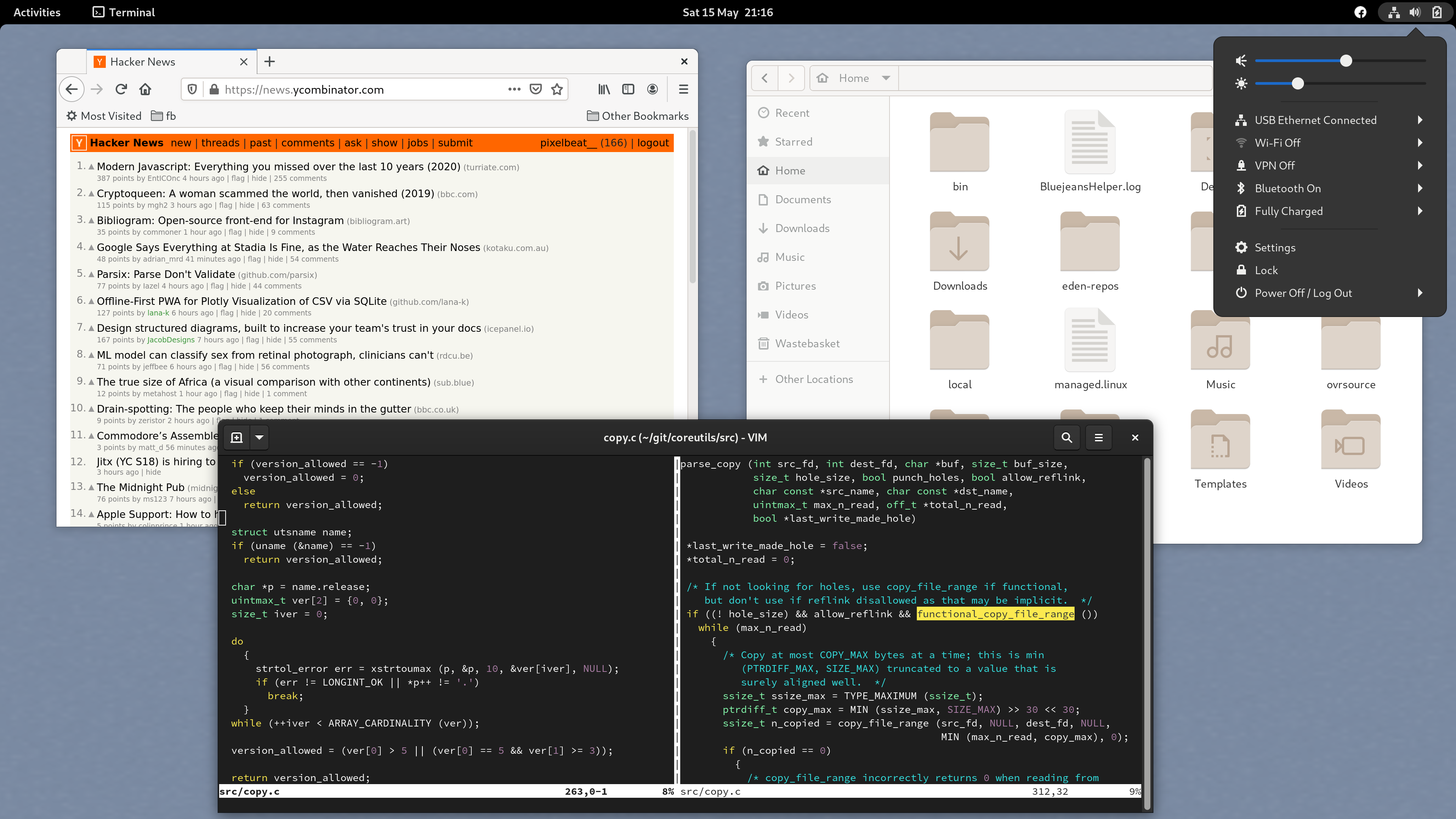Open Most Visited bookmarks folder
The image size is (1456, 819).
pyautogui.click(x=104, y=116)
